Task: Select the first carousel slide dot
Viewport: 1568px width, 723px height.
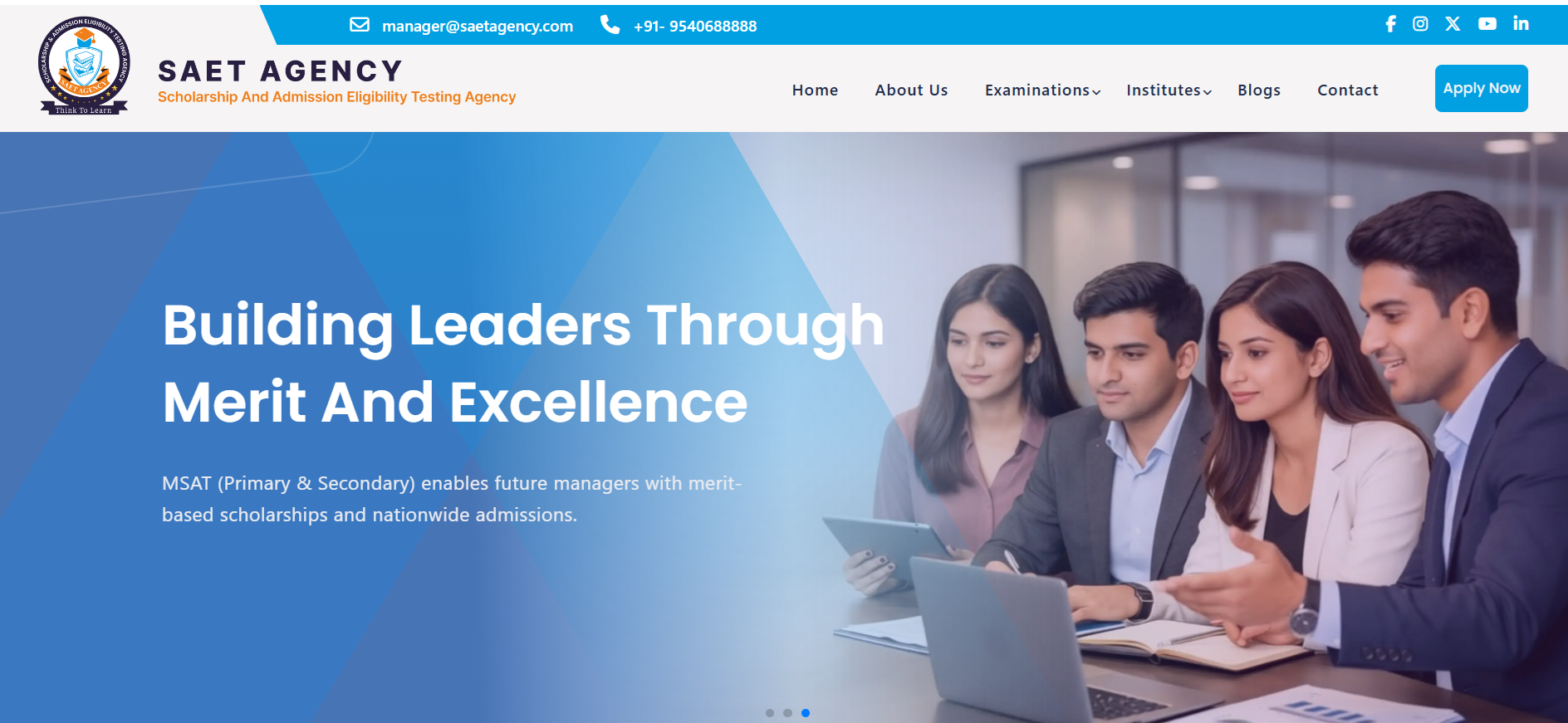Action: 770,713
